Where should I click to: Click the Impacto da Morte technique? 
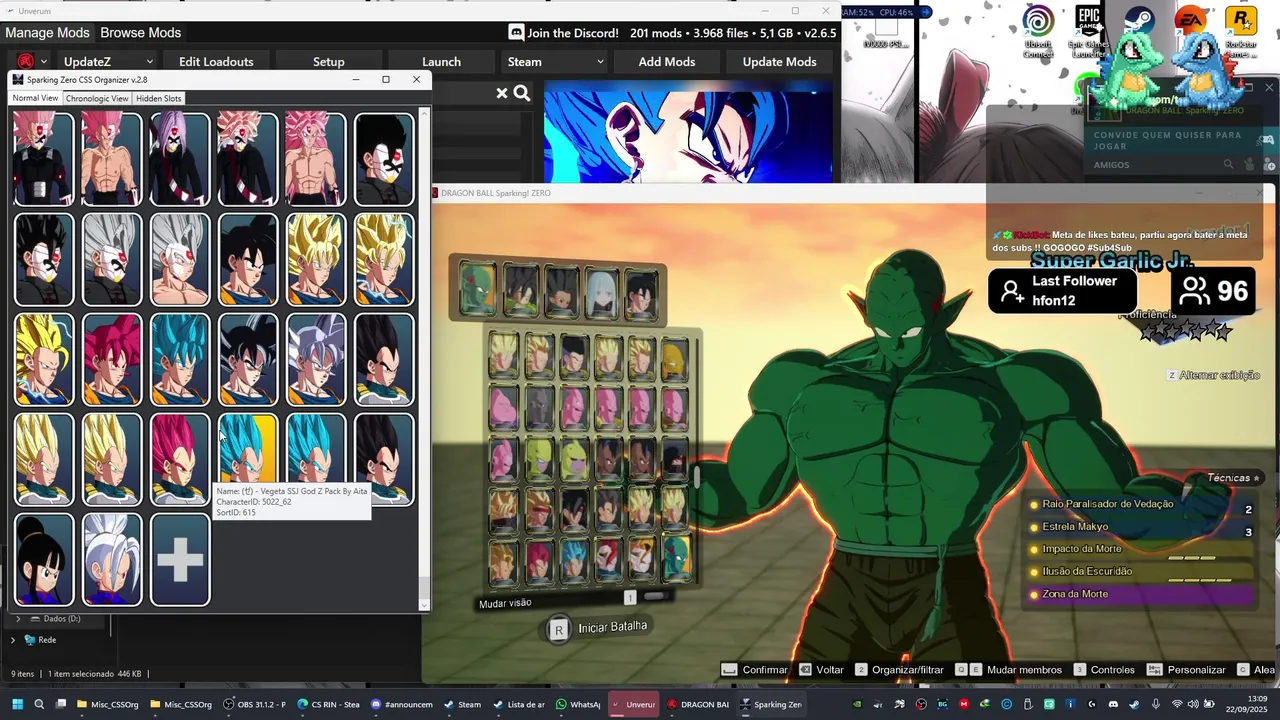point(1141,549)
